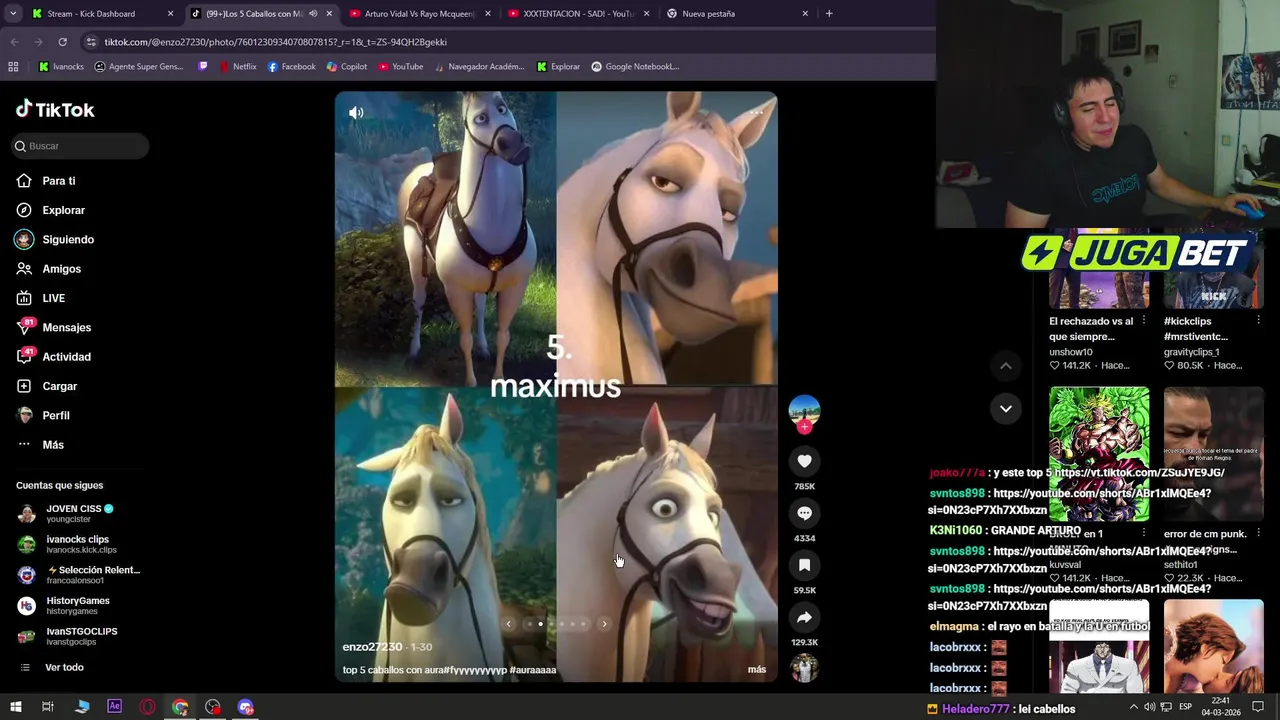
Task: Open the Twitch bookmark icon
Action: tap(203, 67)
